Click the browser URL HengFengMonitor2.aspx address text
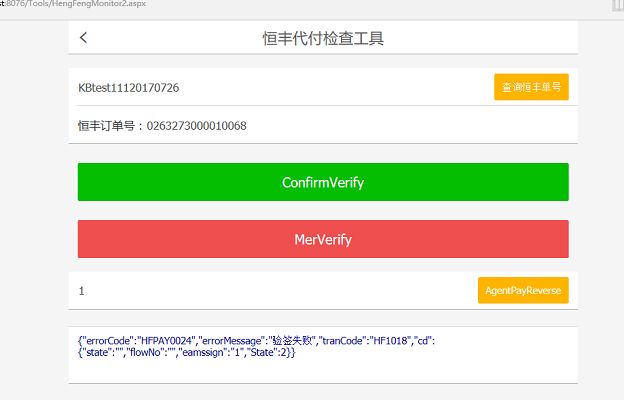The image size is (624, 400). pyautogui.click(x=73, y=4)
